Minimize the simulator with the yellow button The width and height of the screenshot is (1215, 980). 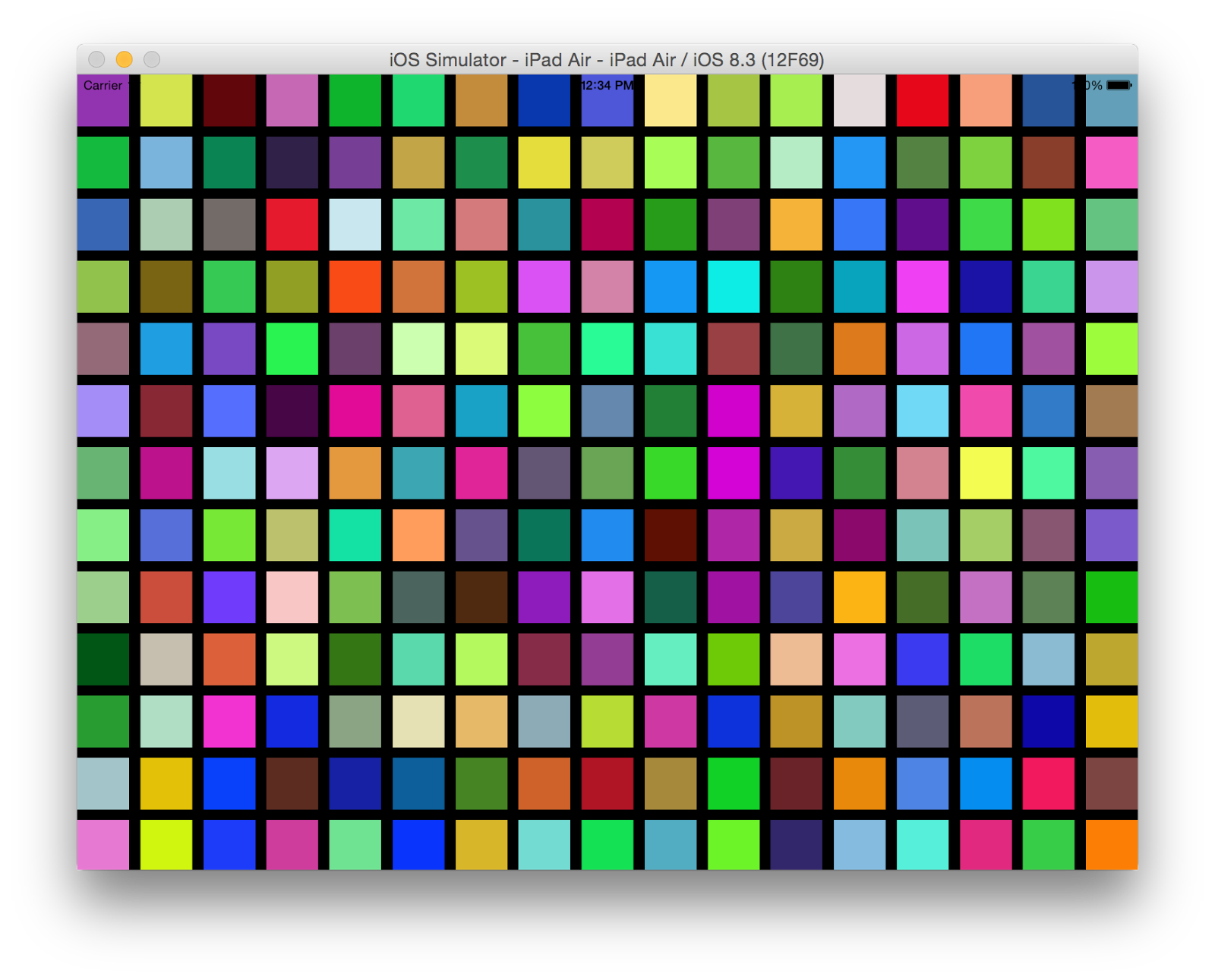(125, 59)
